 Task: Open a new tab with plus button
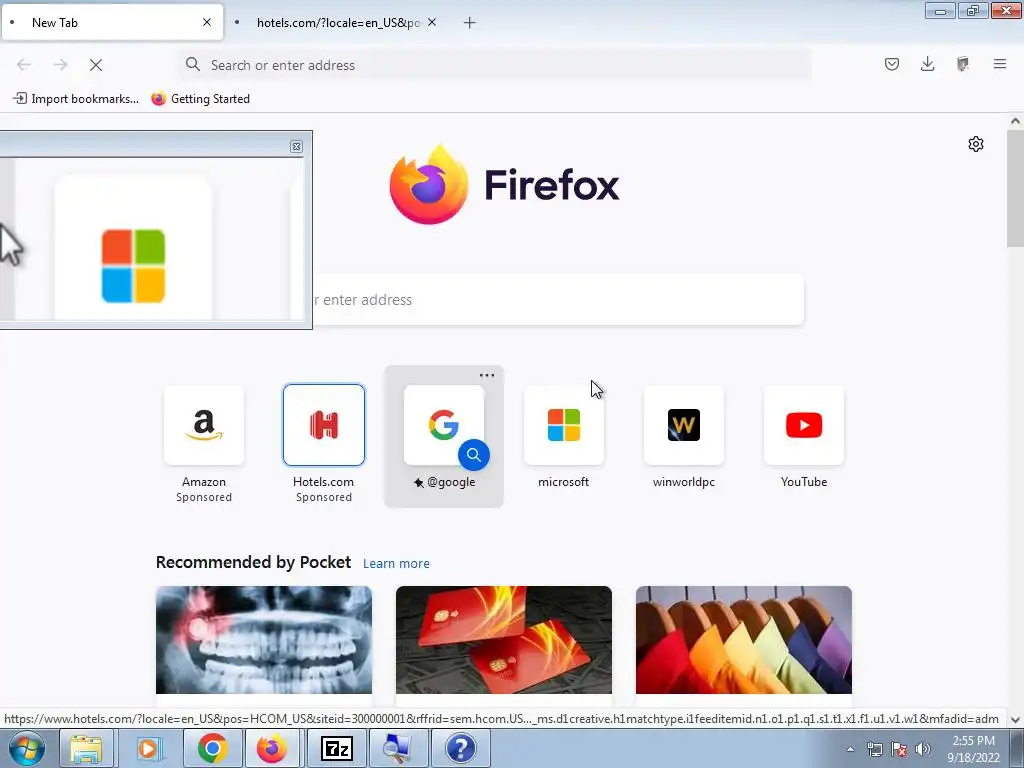tap(470, 23)
